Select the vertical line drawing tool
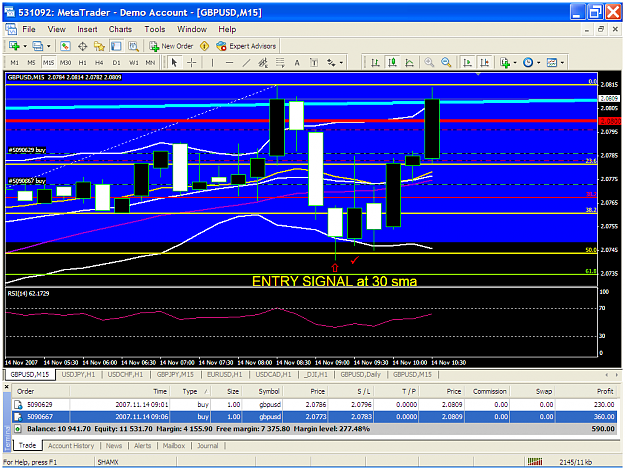 point(212,63)
